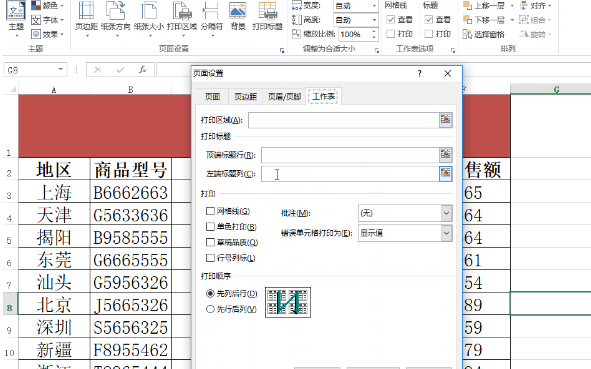The image size is (591, 369).
Task: Open the 组合 group menu
Action: (536, 20)
